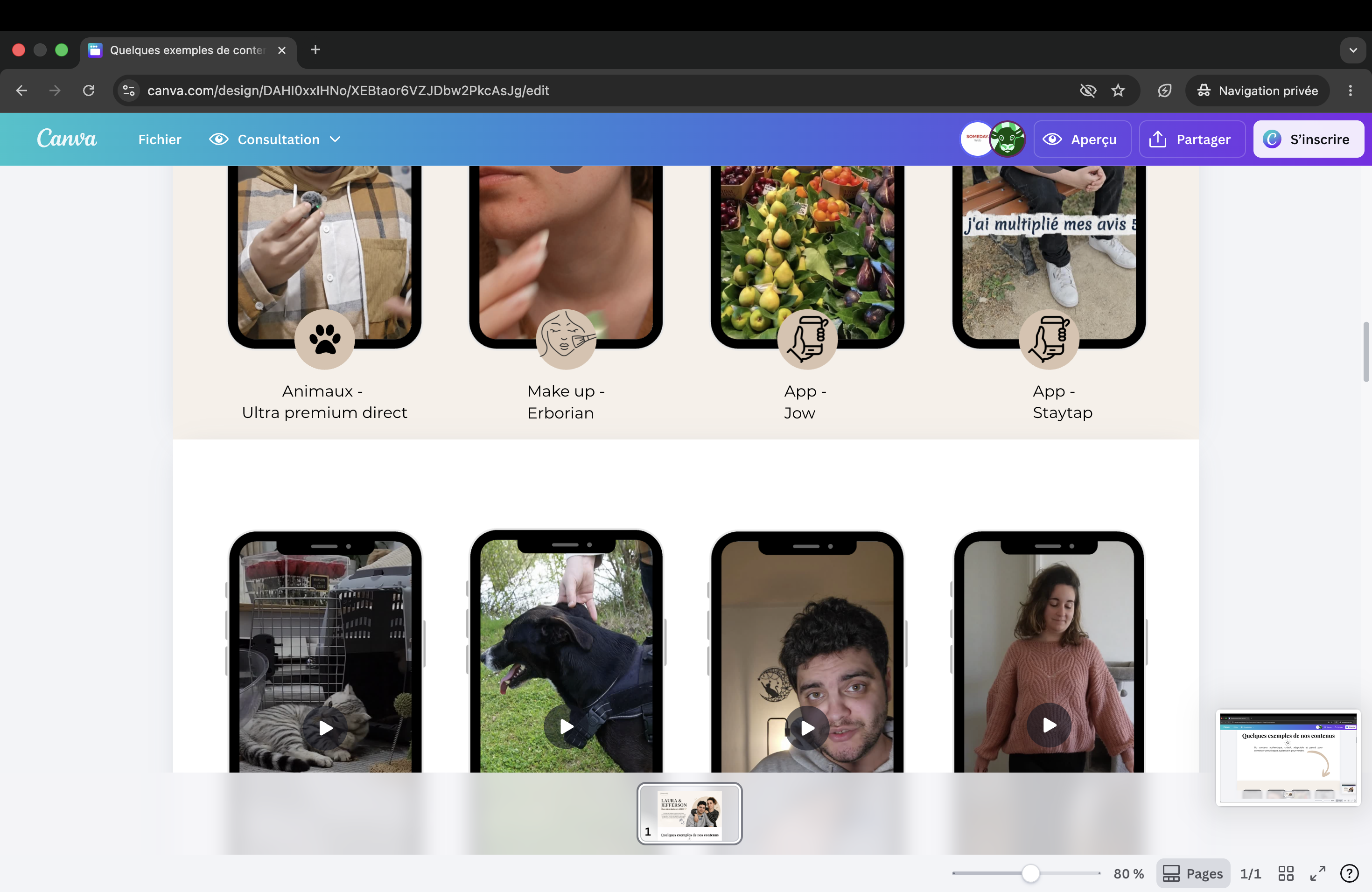Adjust the zoom level slider handle
Screen dimensions: 1372x892
(x=1030, y=873)
